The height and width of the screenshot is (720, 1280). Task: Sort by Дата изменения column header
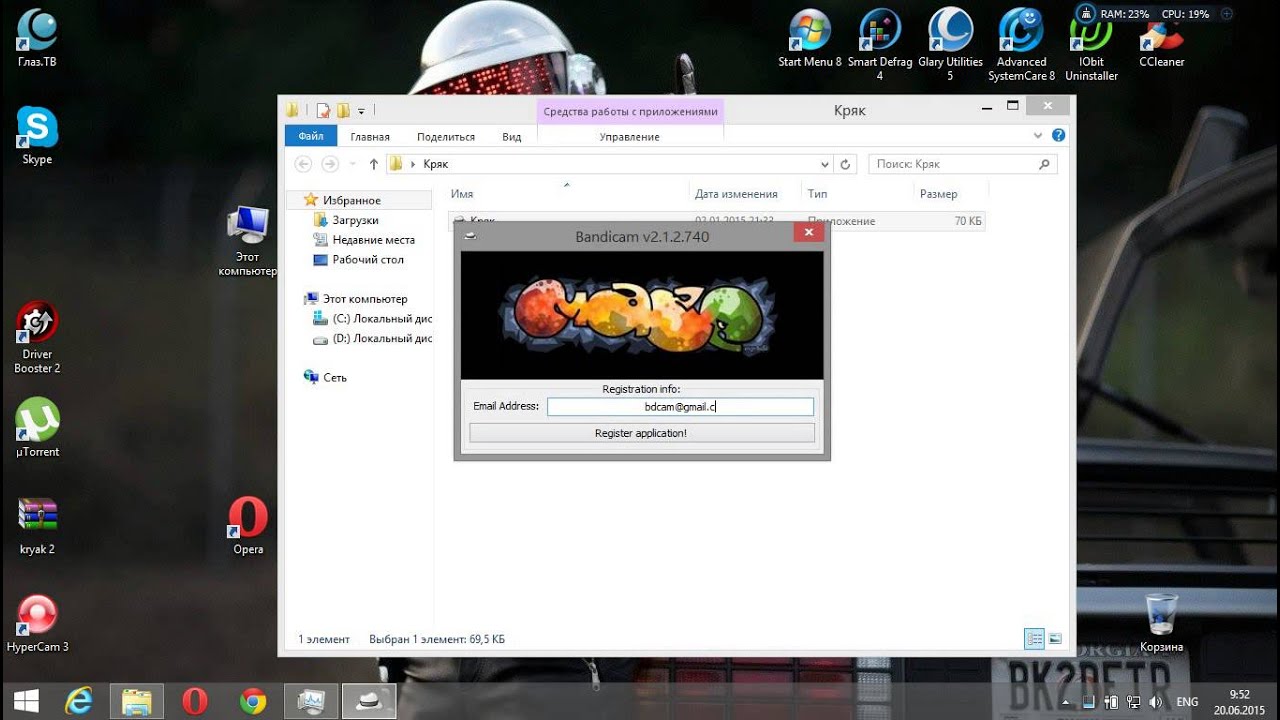pos(736,194)
